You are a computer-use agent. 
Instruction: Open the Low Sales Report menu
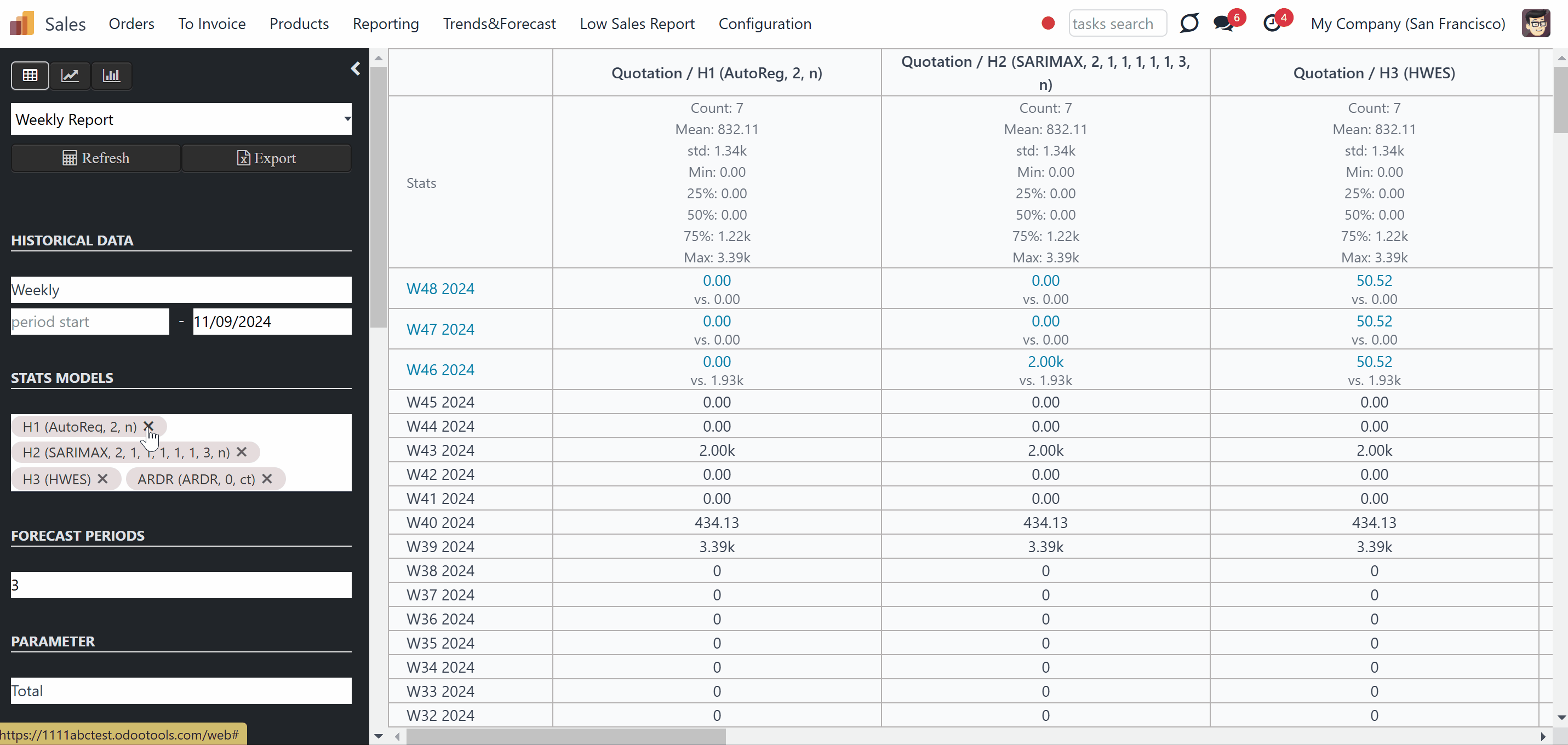(x=637, y=24)
